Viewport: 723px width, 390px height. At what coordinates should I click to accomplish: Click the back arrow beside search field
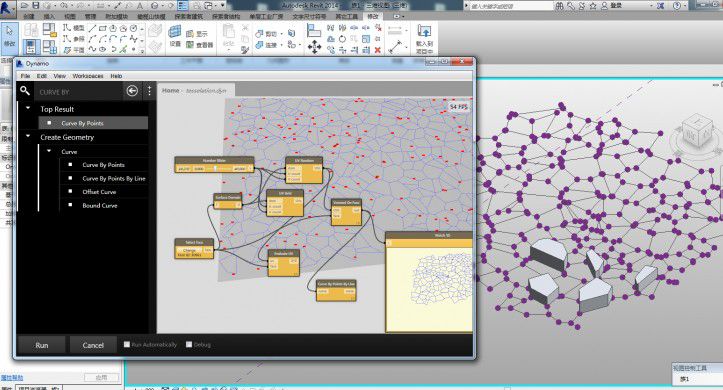[132, 91]
